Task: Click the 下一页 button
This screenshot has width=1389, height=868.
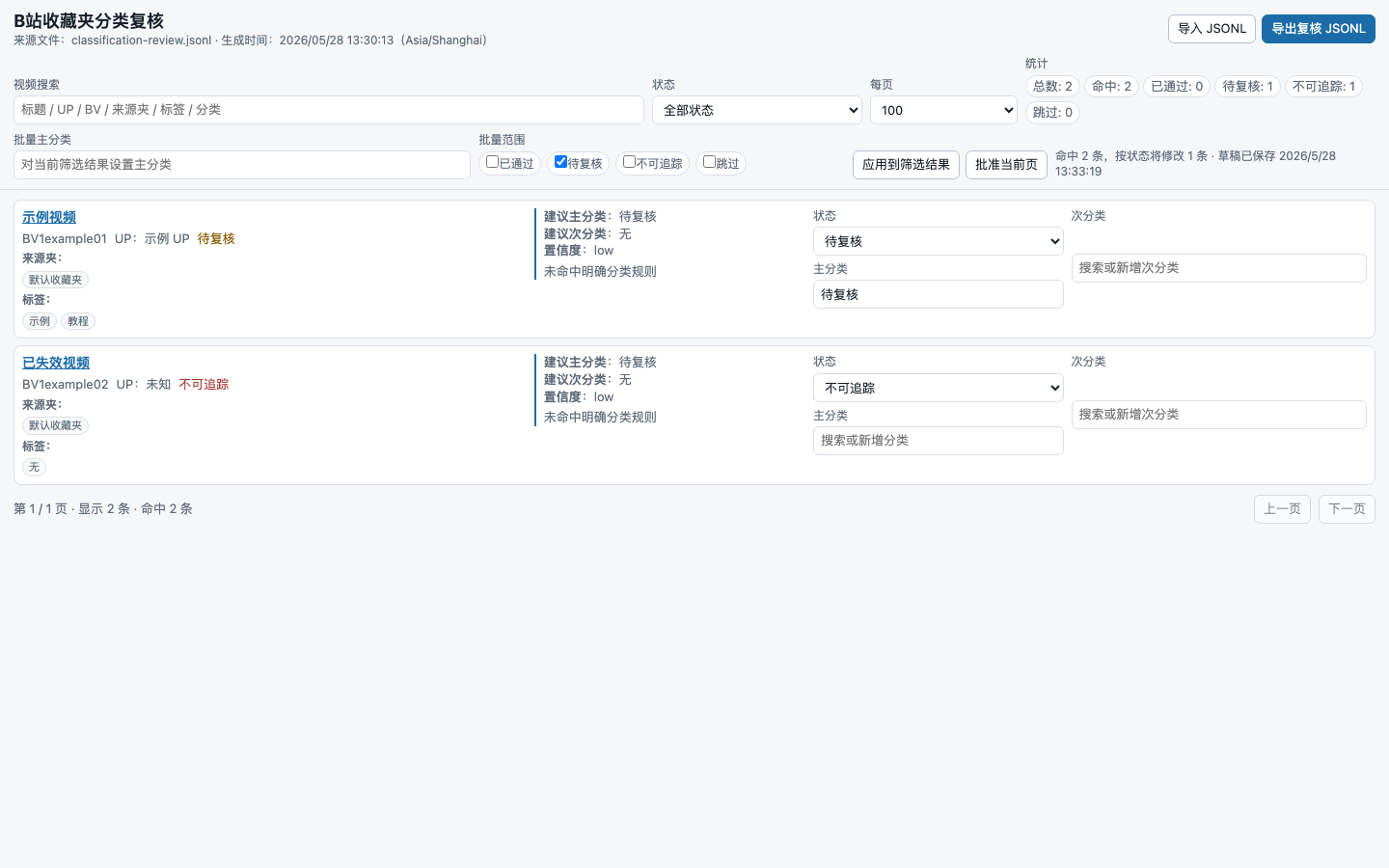Action: [x=1347, y=509]
